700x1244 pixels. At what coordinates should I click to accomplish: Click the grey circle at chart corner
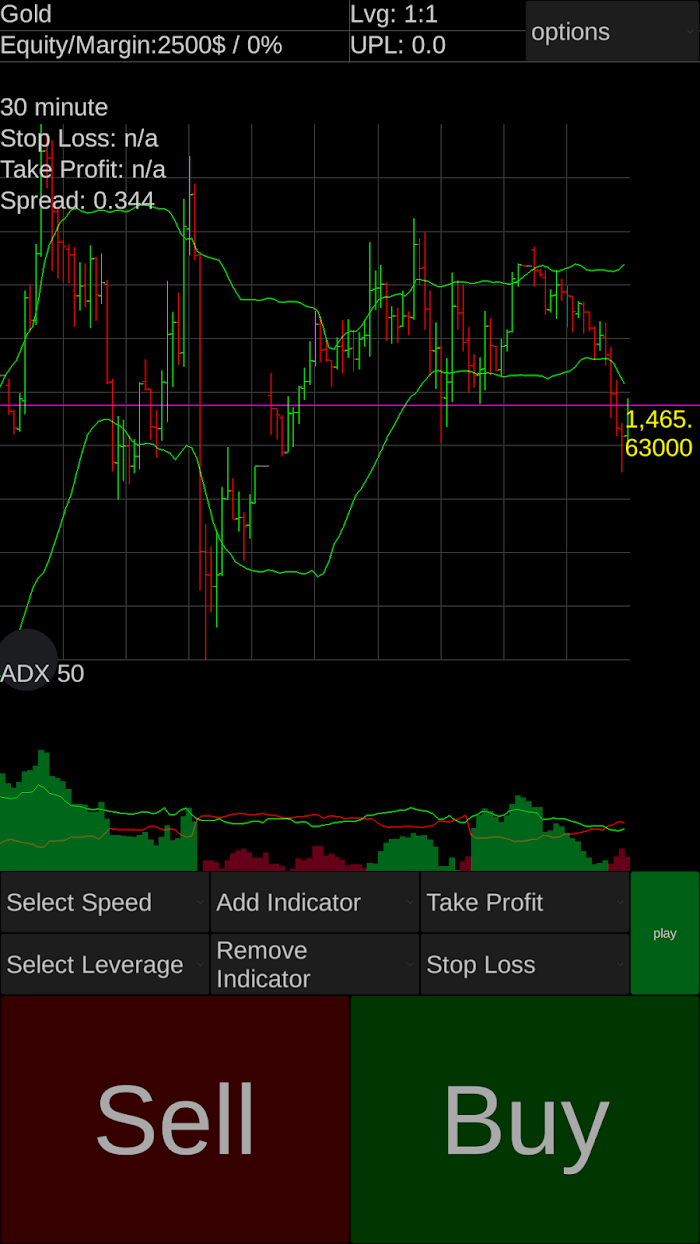click(x=27, y=659)
